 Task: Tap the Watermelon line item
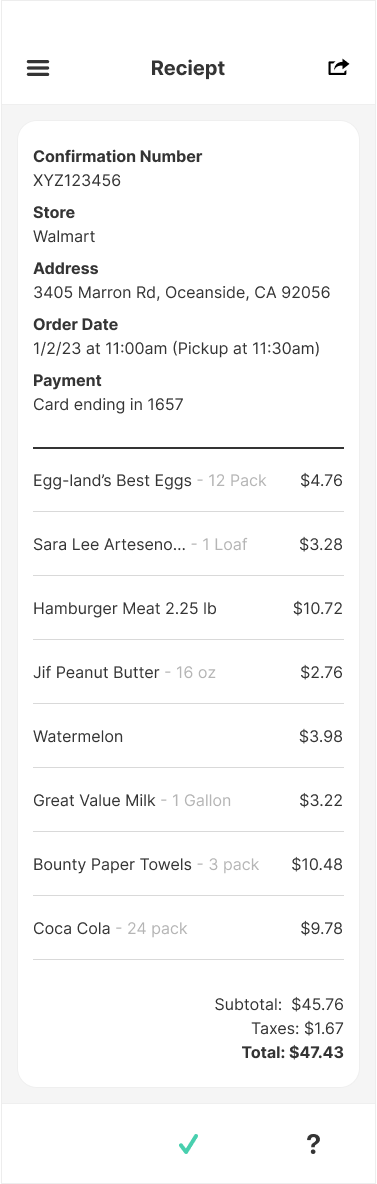click(x=188, y=736)
